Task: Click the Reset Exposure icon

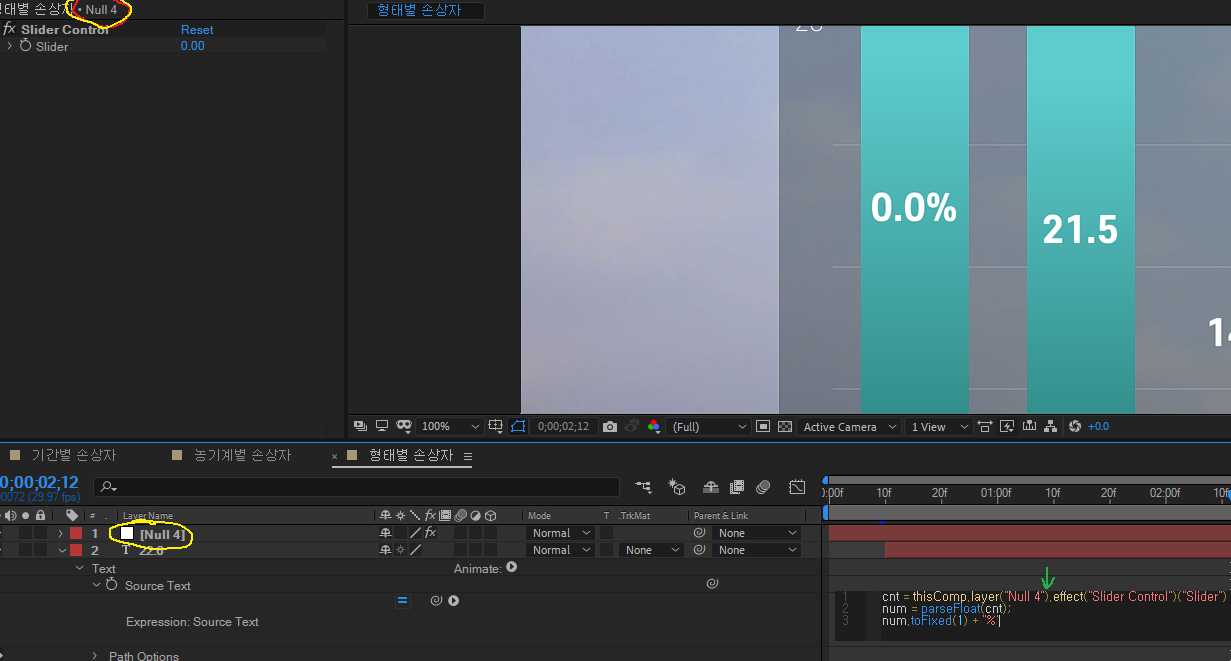Action: (1075, 426)
